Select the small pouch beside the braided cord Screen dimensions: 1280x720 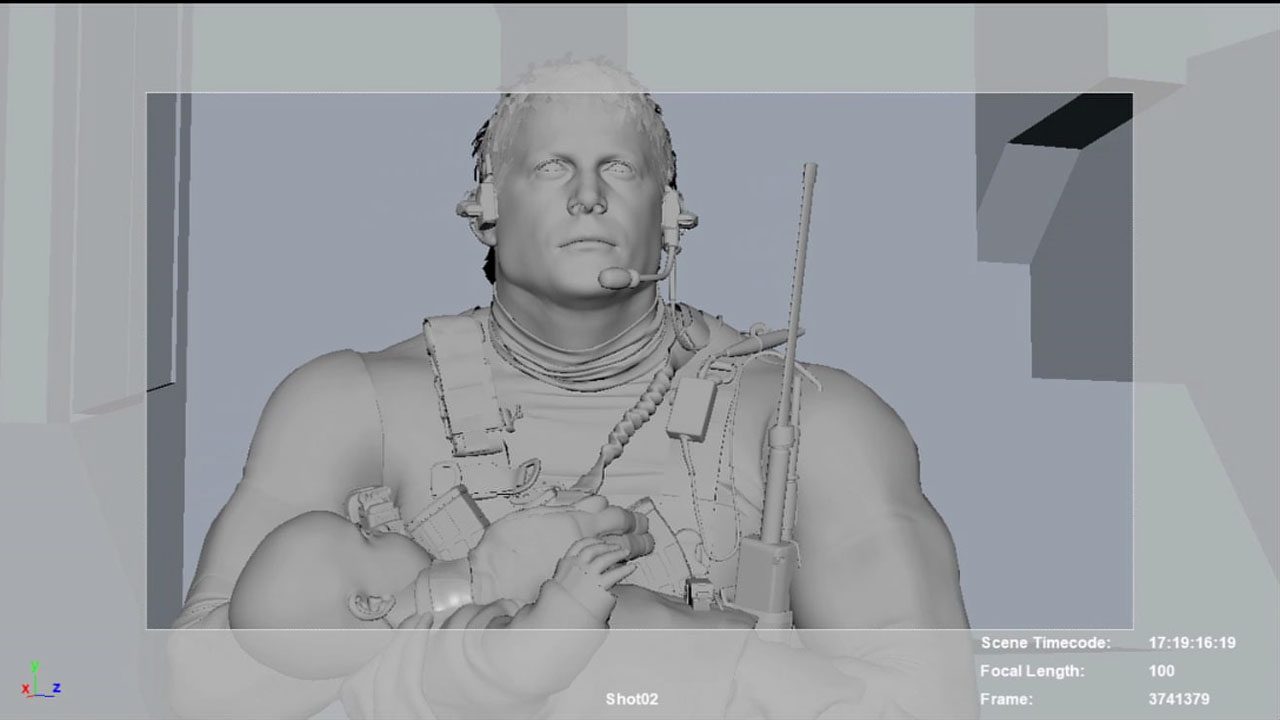point(691,407)
